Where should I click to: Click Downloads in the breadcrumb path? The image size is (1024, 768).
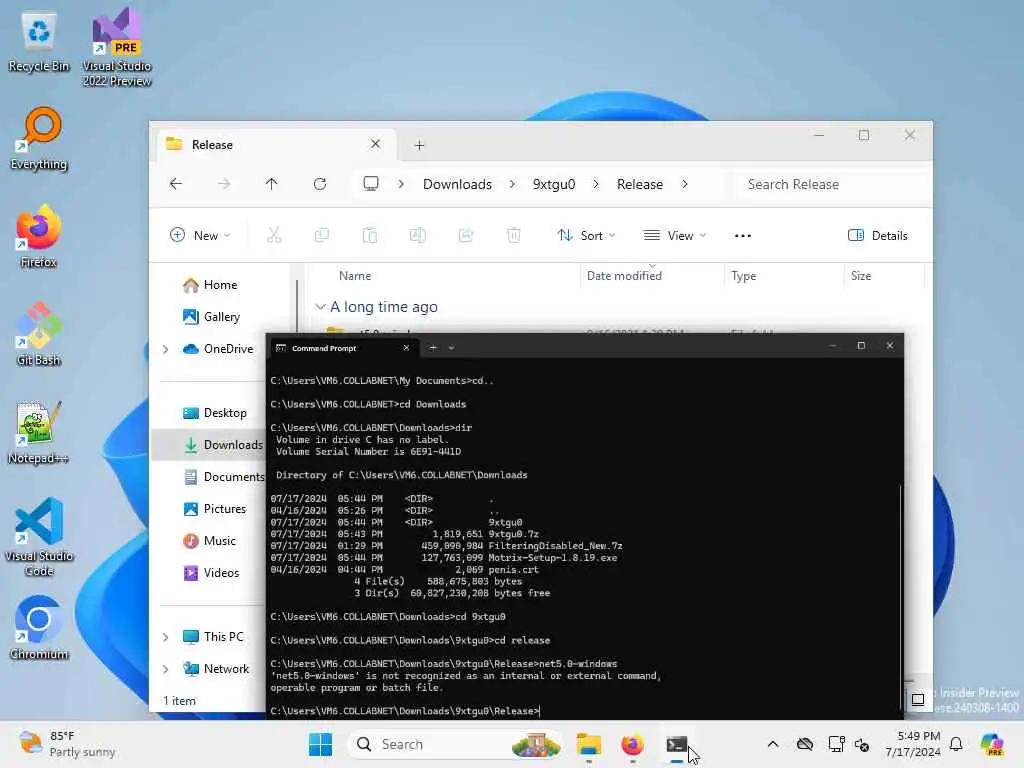coord(457,184)
